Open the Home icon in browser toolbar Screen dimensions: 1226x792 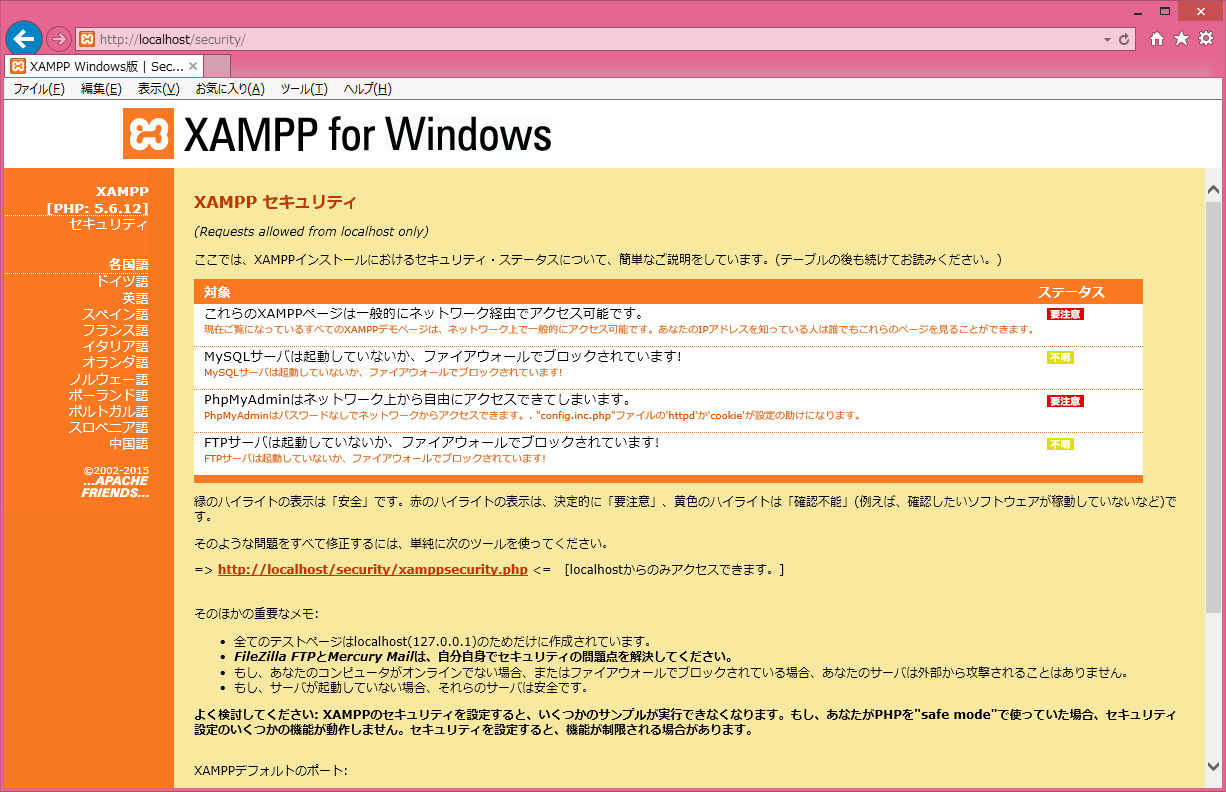[x=1157, y=39]
